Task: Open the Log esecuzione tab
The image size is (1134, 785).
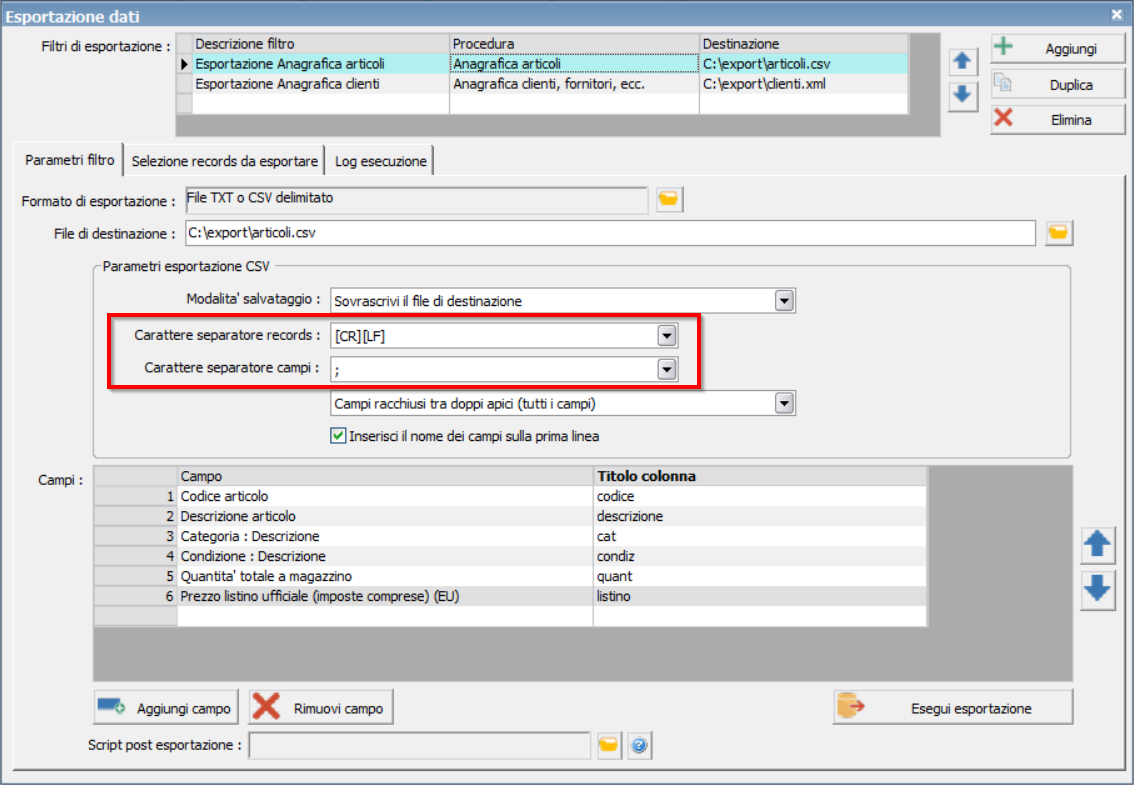Action: (x=380, y=161)
